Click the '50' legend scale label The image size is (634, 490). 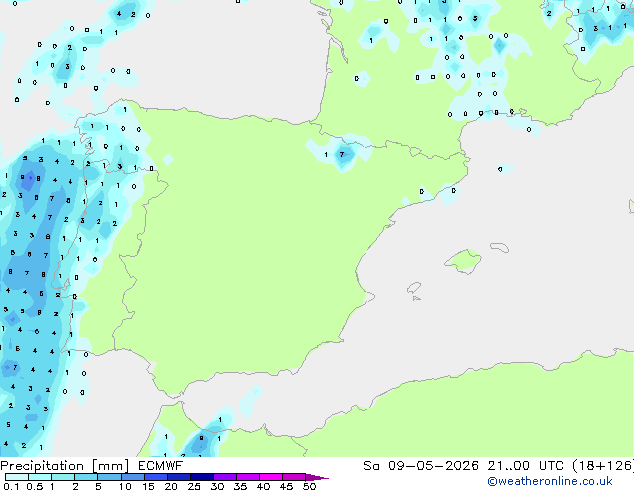[309, 486]
